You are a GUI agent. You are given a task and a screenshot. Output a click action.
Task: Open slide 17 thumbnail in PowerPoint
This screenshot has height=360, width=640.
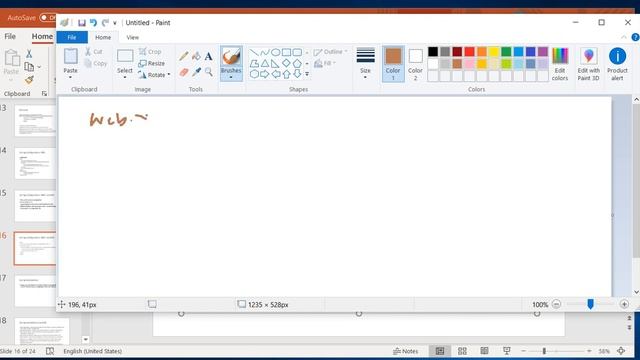(35, 291)
